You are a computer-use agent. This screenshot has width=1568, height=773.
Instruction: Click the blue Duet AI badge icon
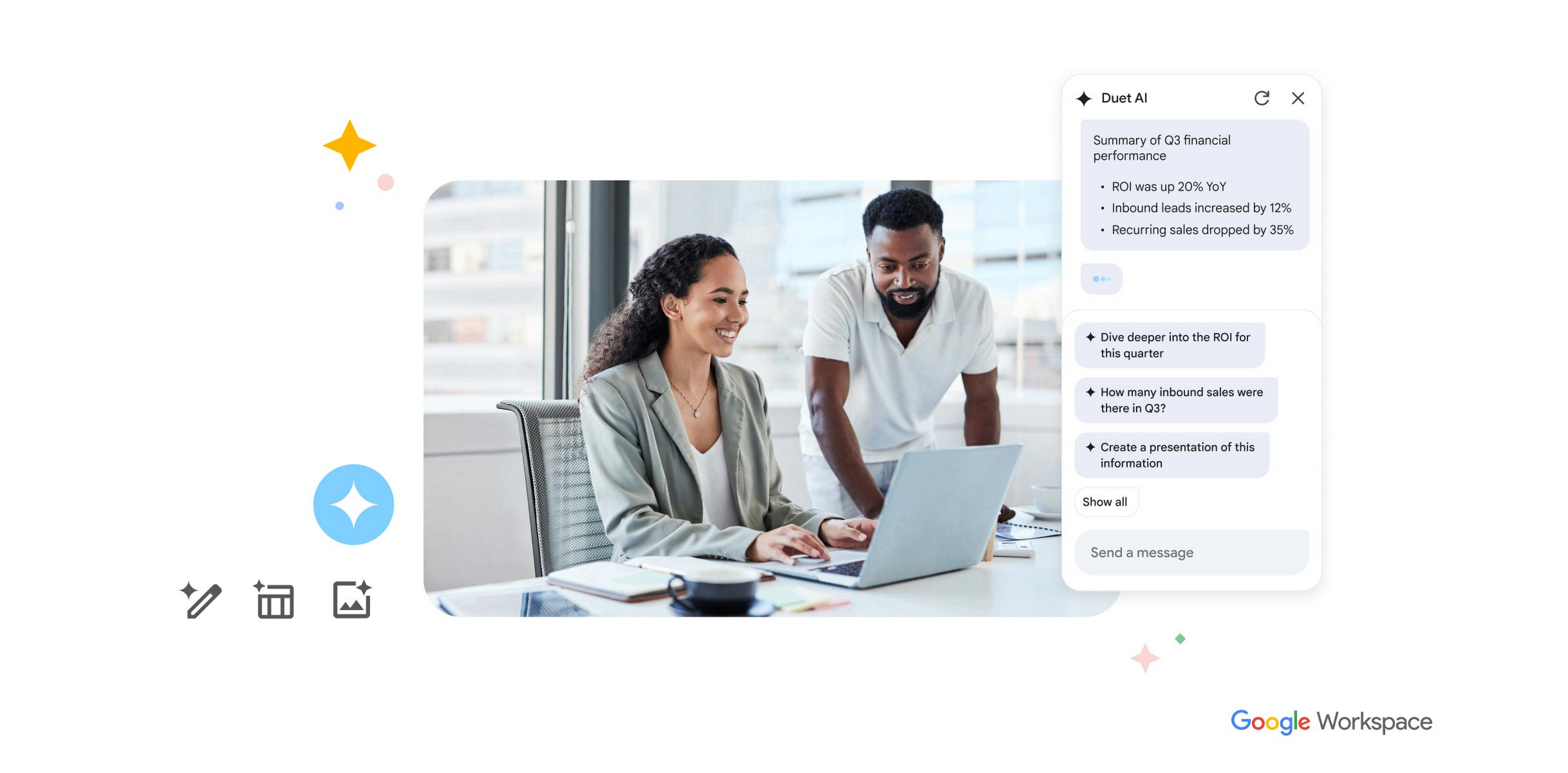pos(354,503)
